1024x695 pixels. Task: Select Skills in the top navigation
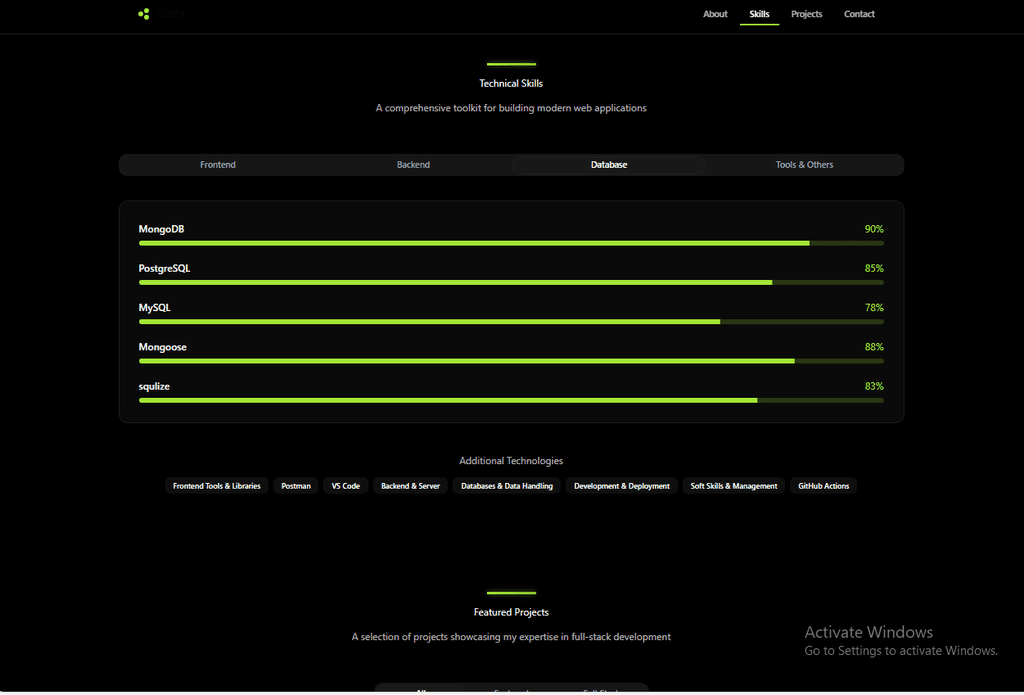point(759,14)
